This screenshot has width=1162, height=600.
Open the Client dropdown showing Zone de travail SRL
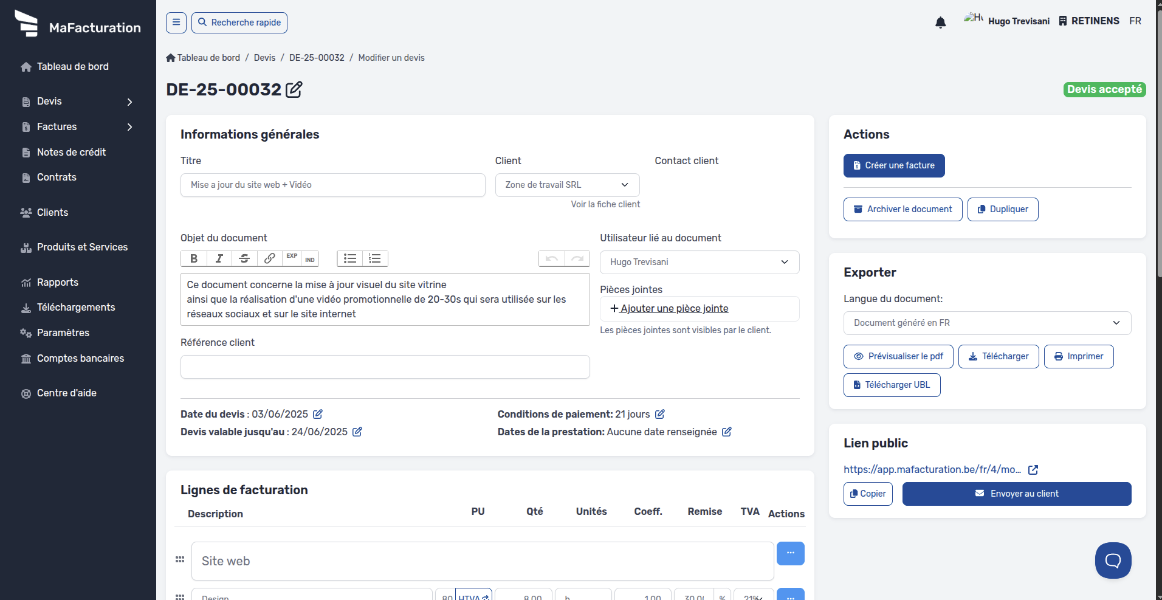567,184
